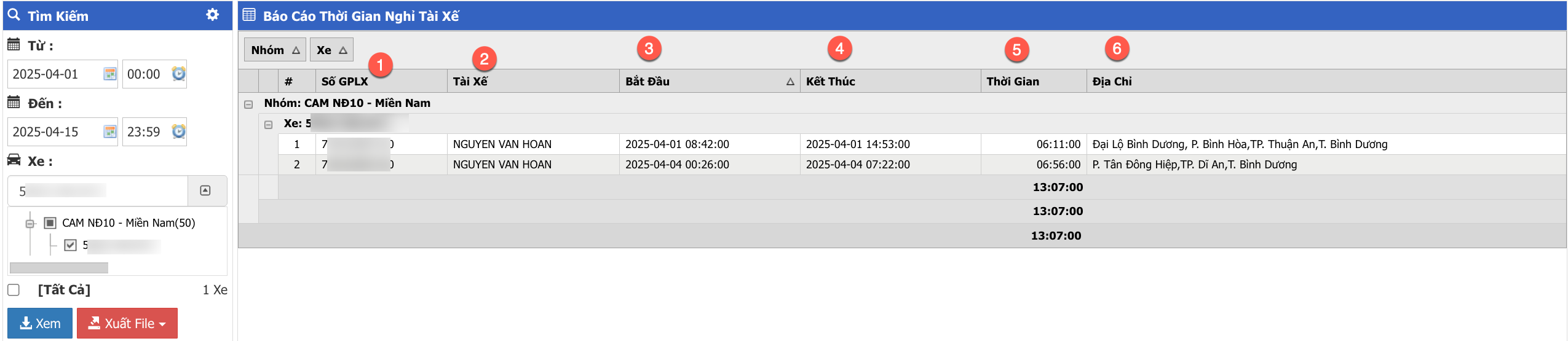This screenshot has width=1568, height=341.
Task: Click the calendar icon beside Đến label
Action: (14, 102)
